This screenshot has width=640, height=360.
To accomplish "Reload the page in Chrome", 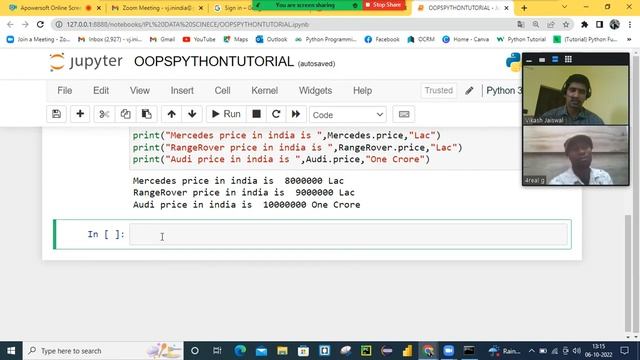I will click(40, 24).
